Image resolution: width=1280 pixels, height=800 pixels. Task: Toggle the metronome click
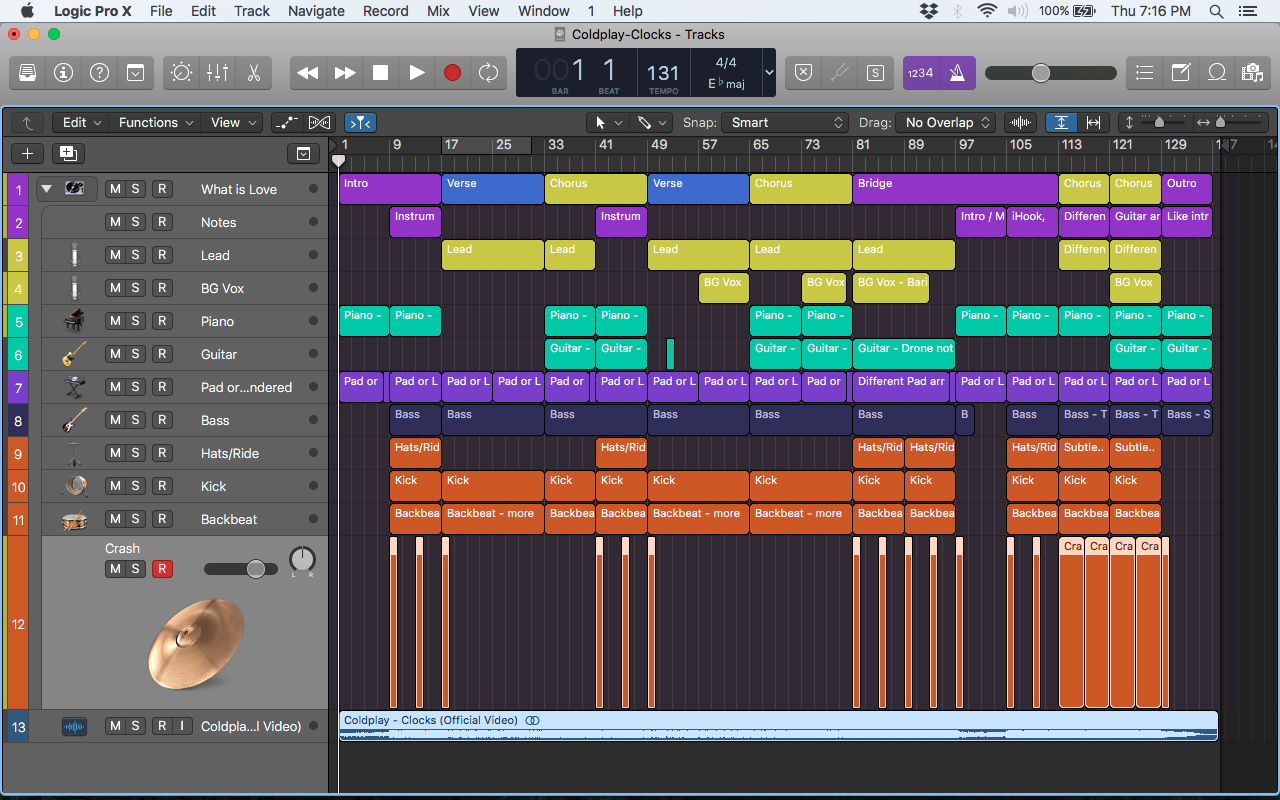pyautogui.click(x=957, y=73)
